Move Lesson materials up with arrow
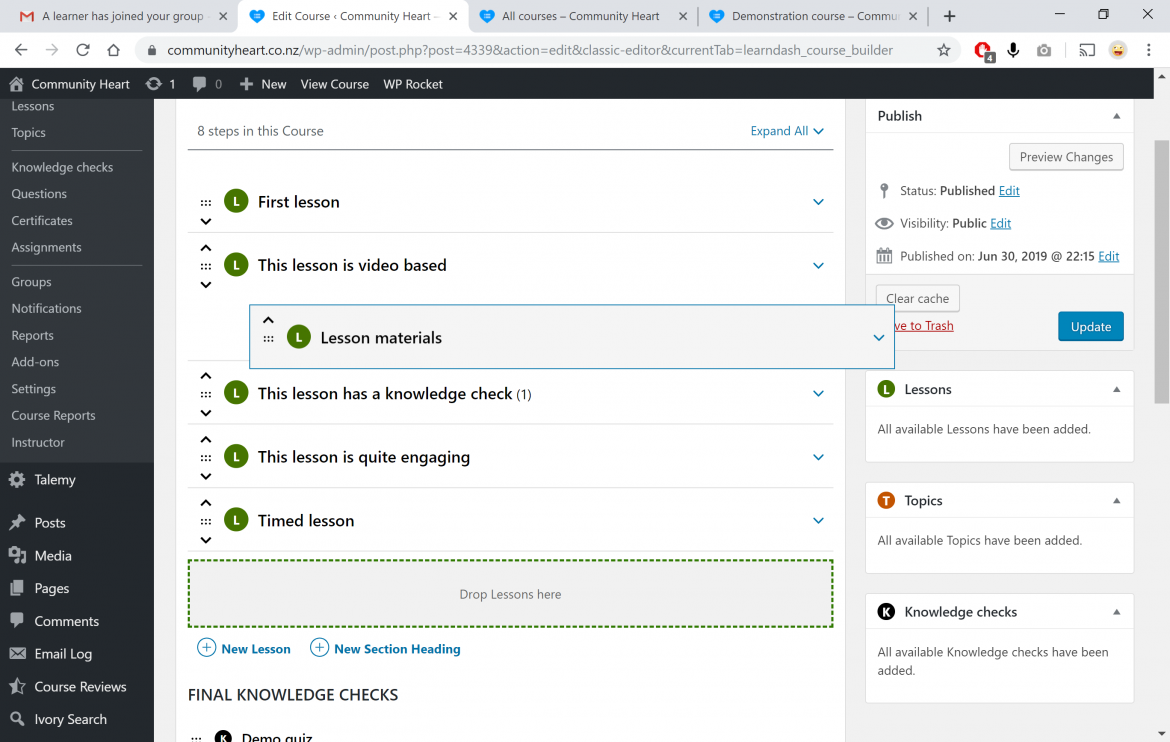This screenshot has width=1170, height=742. point(269,320)
